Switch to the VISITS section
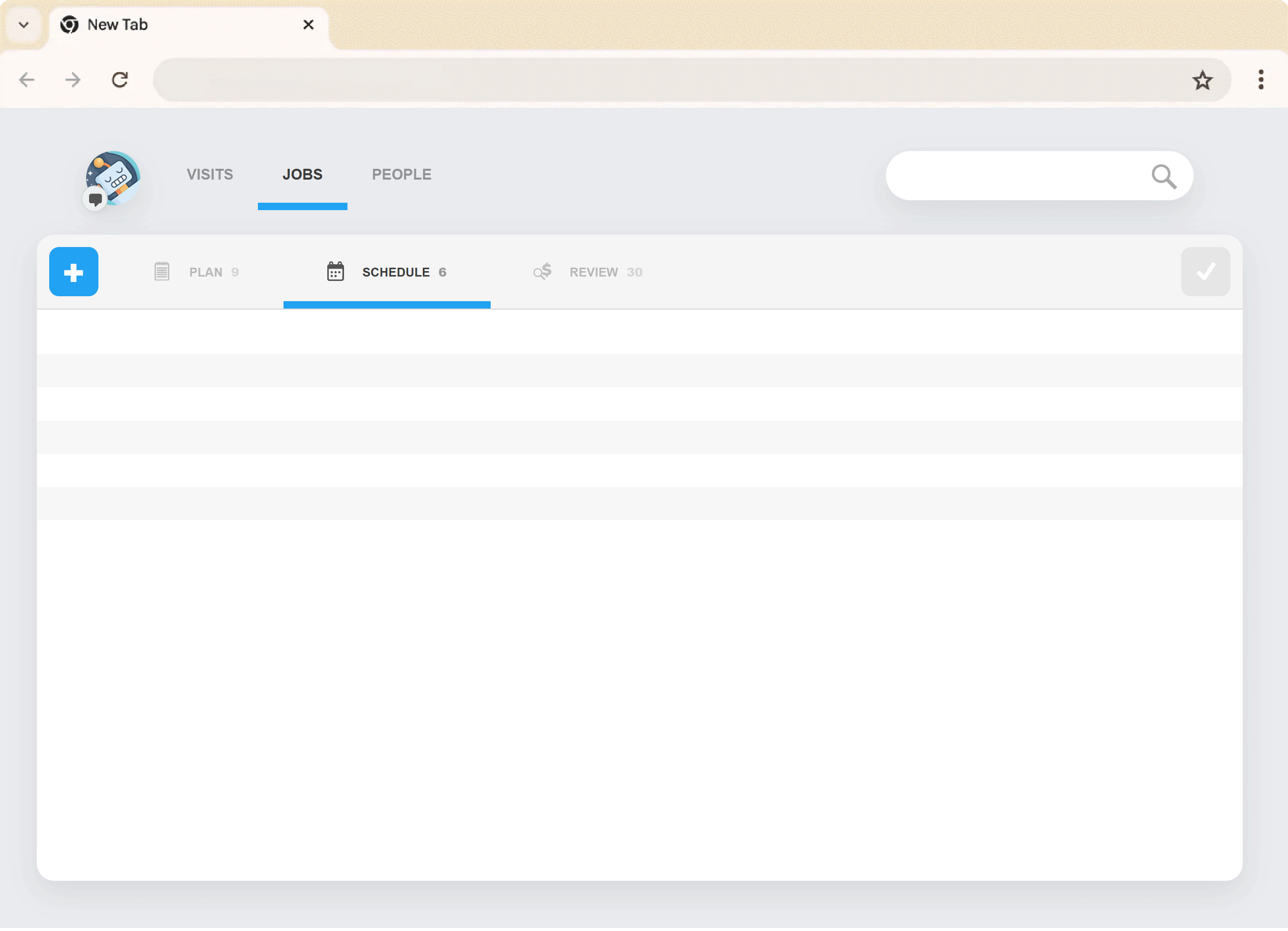Screen dimensions: 1288x931 tap(210, 175)
